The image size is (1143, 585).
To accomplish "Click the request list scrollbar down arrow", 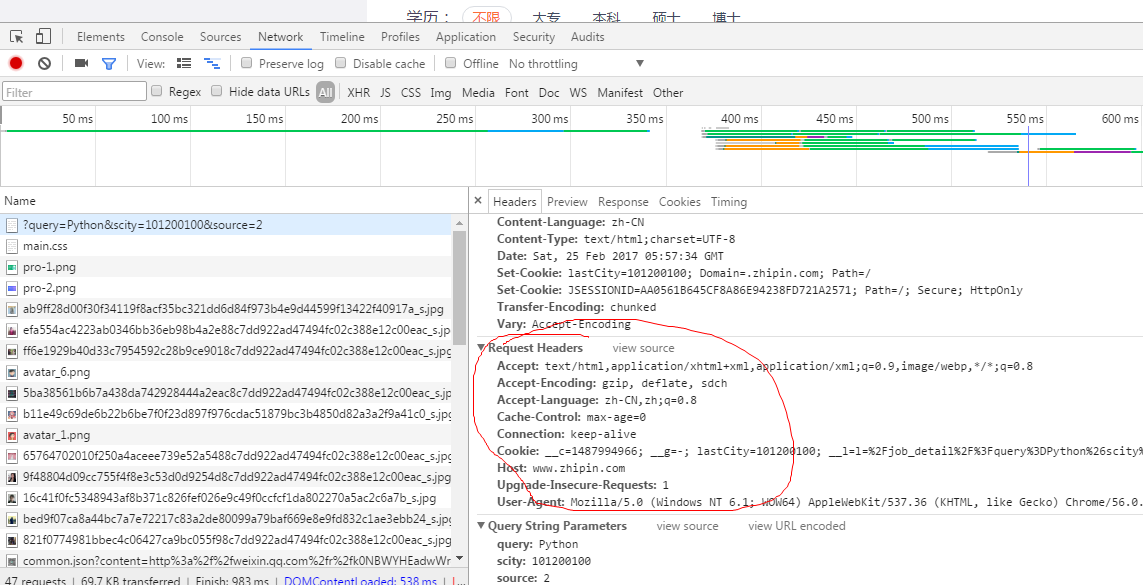I will [x=459, y=559].
